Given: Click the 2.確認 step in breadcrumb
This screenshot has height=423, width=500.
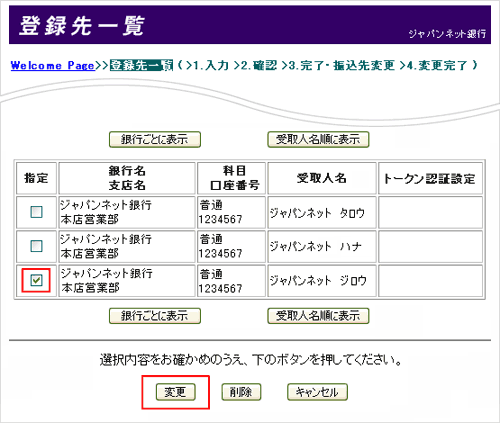Looking at the screenshot, I should (256, 65).
